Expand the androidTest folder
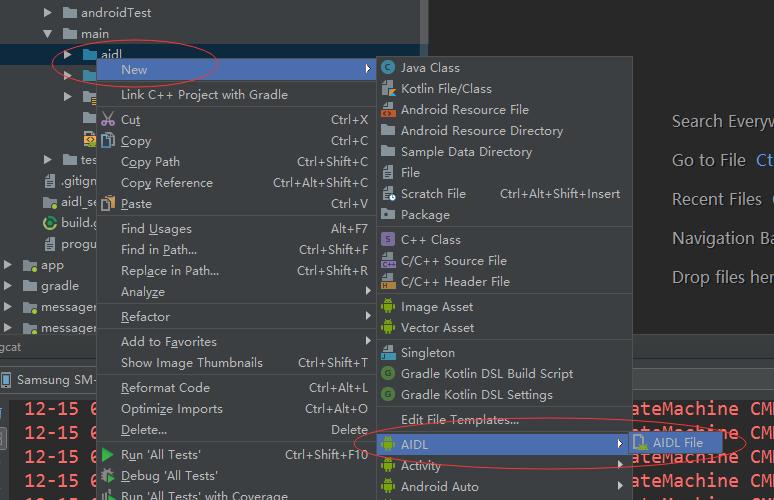This screenshot has height=500, width=774. [x=47, y=12]
